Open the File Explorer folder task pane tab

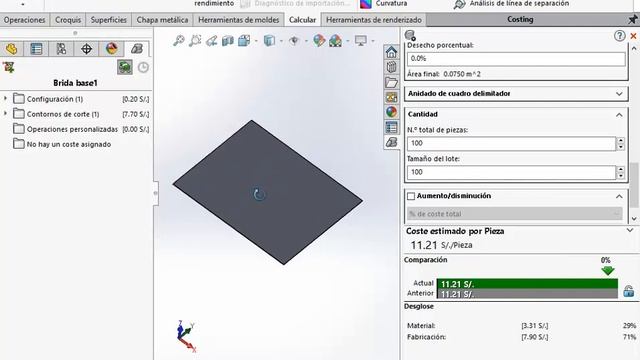(391, 82)
